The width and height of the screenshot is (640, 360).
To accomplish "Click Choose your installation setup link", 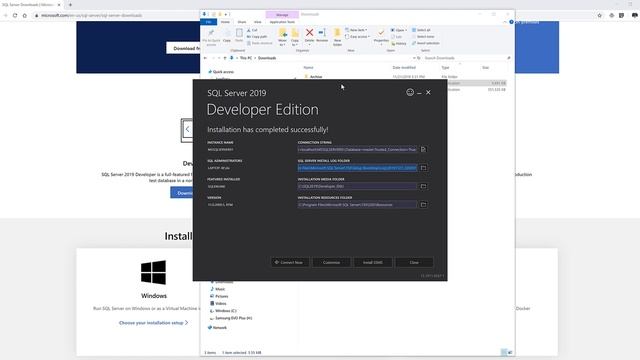I will tap(153, 323).
